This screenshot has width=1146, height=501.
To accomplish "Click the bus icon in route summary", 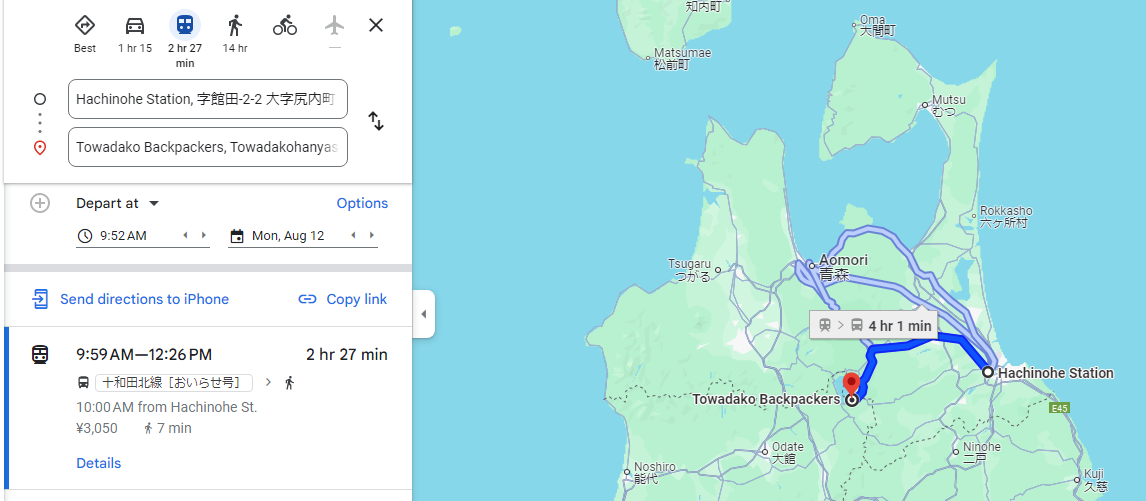I will [x=83, y=383].
